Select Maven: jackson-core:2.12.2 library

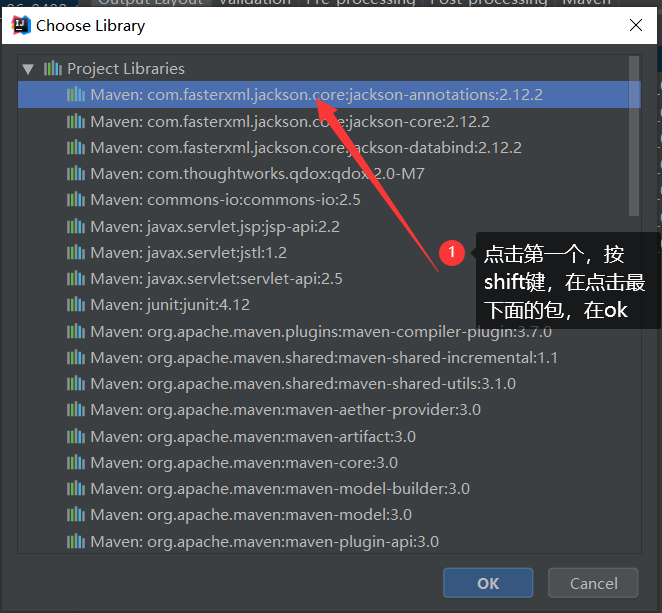[x=290, y=122]
